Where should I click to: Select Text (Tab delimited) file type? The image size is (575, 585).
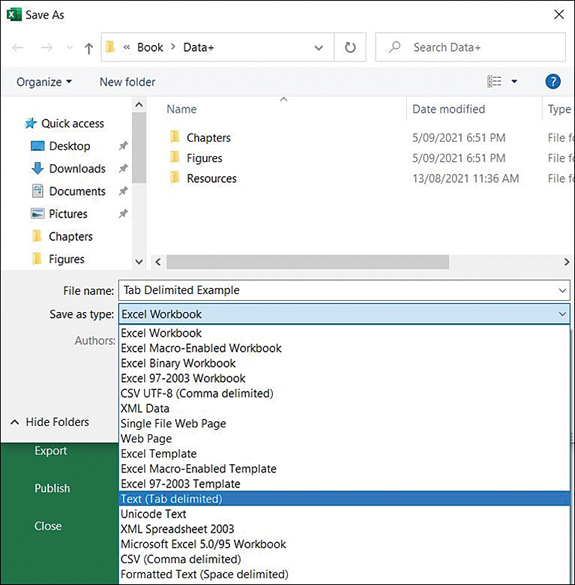344,499
